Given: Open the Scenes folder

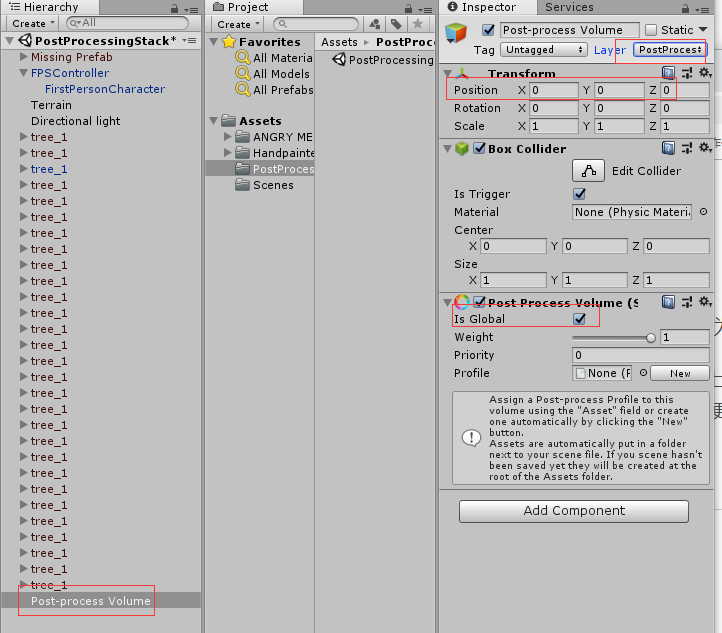Looking at the screenshot, I should 264,185.
